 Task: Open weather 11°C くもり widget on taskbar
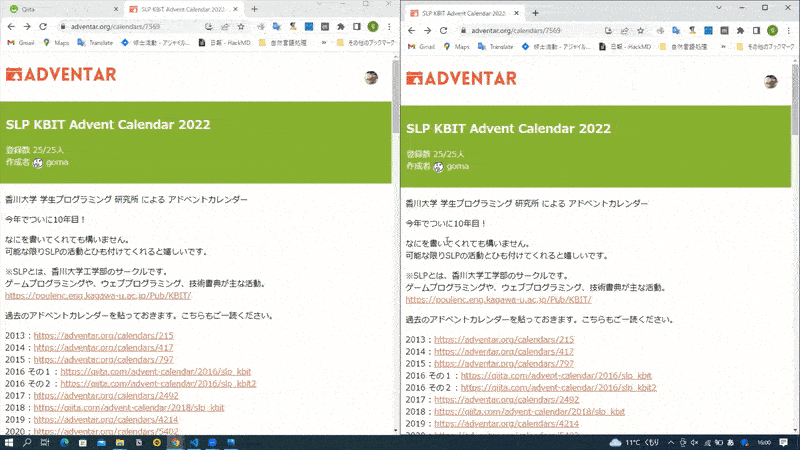[634, 442]
